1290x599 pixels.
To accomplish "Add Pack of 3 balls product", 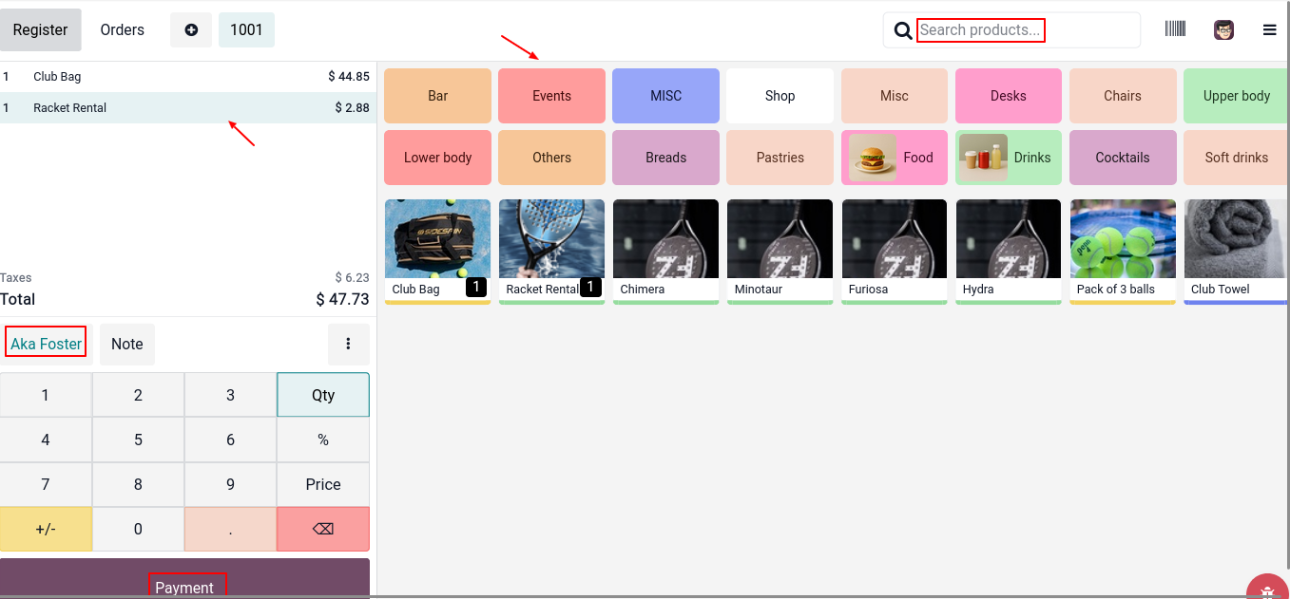I will [1122, 250].
